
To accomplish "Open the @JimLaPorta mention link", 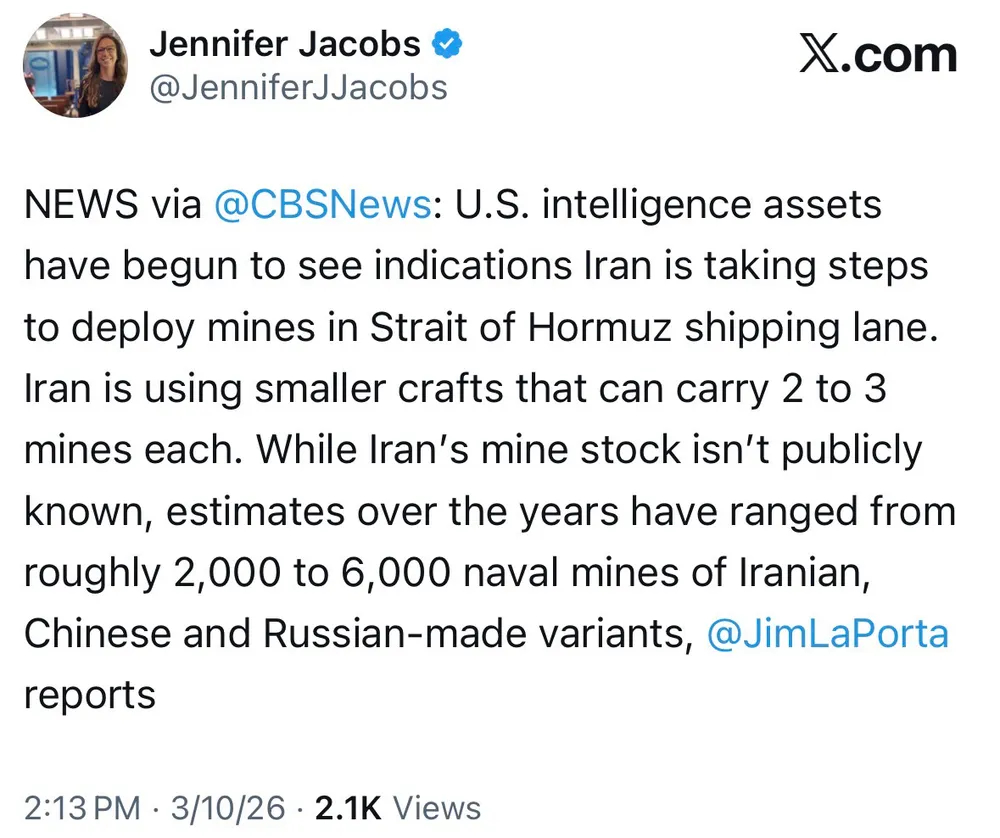I will click(827, 633).
